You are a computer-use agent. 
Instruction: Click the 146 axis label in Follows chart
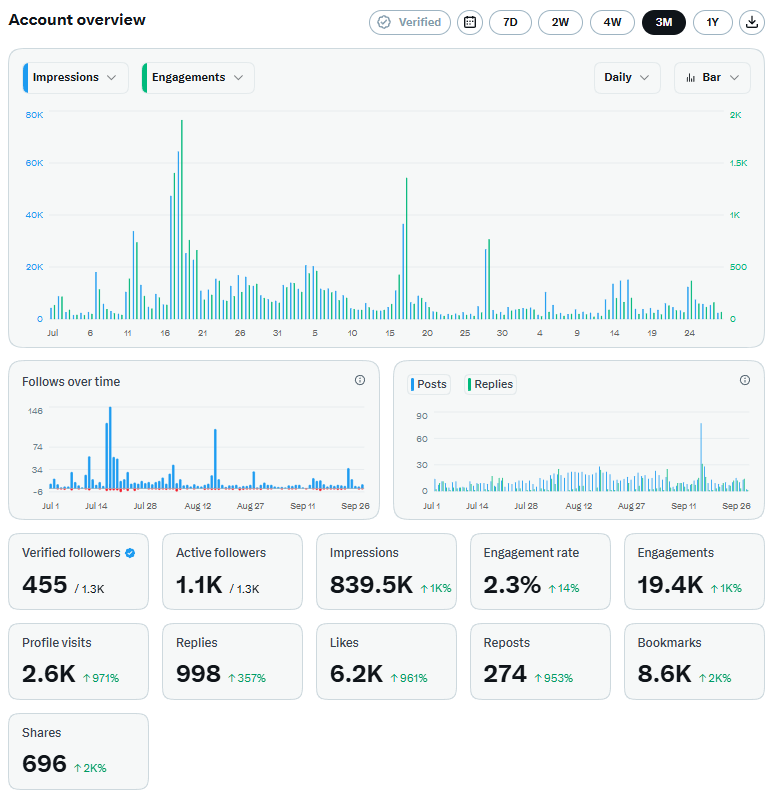[35, 411]
